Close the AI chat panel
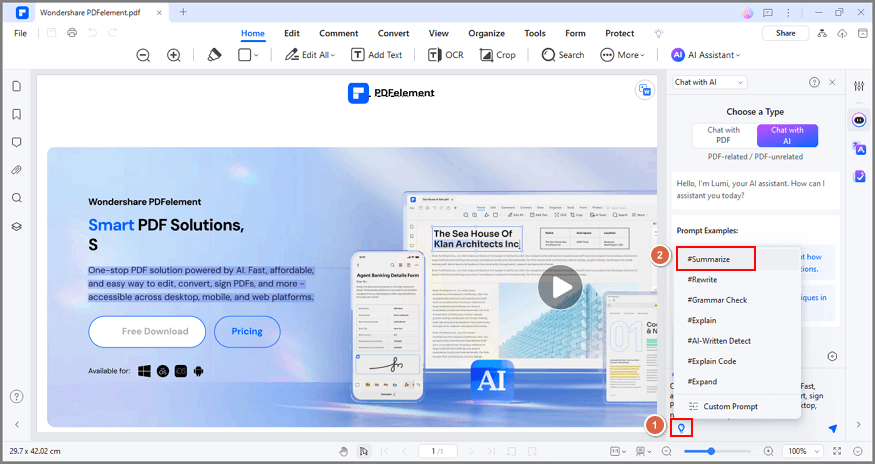The image size is (875, 464). pos(832,82)
